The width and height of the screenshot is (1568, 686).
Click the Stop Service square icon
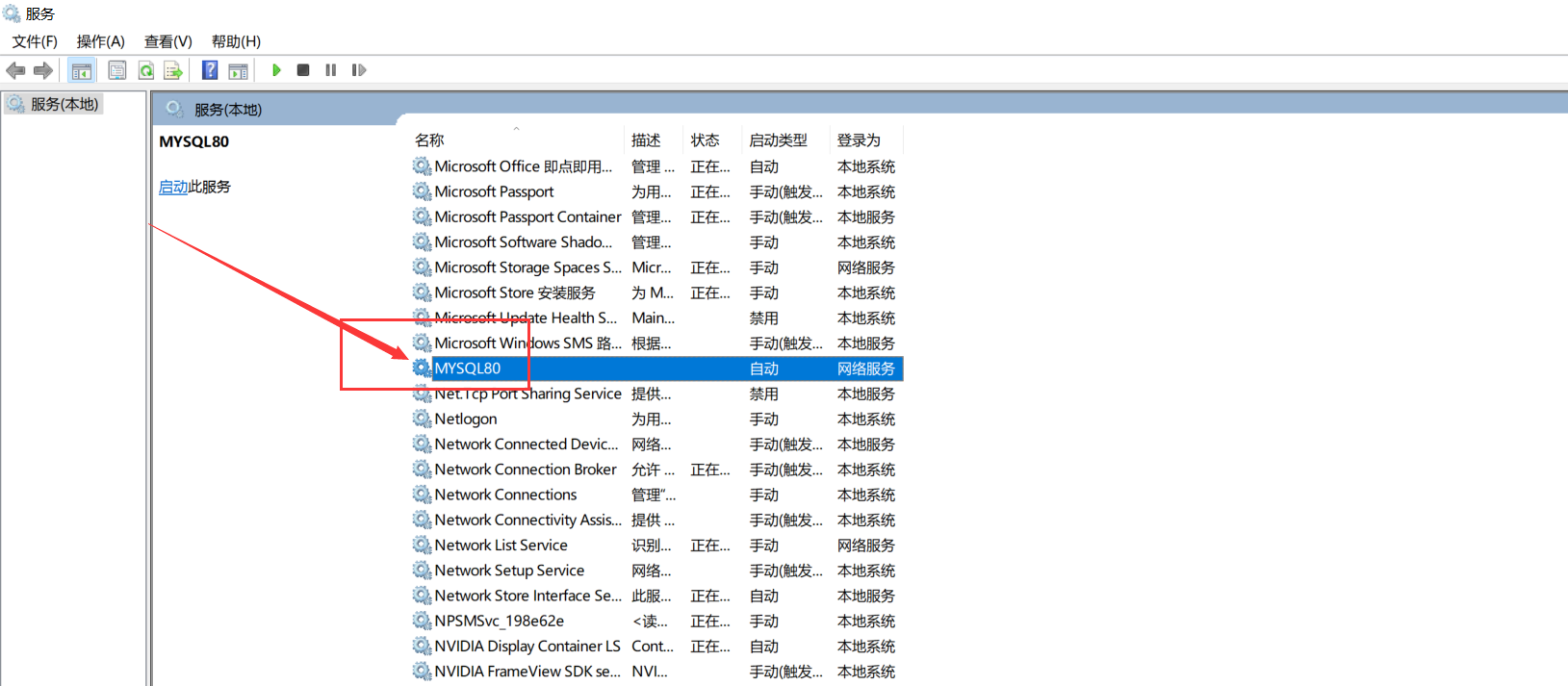(303, 70)
